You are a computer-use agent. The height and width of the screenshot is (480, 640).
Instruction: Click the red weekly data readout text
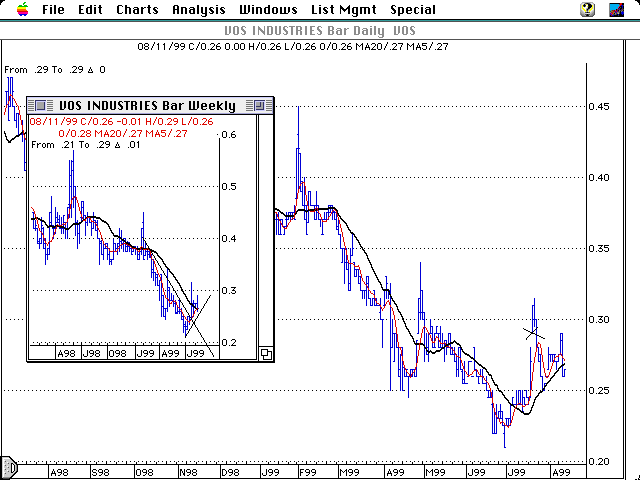tap(121, 127)
